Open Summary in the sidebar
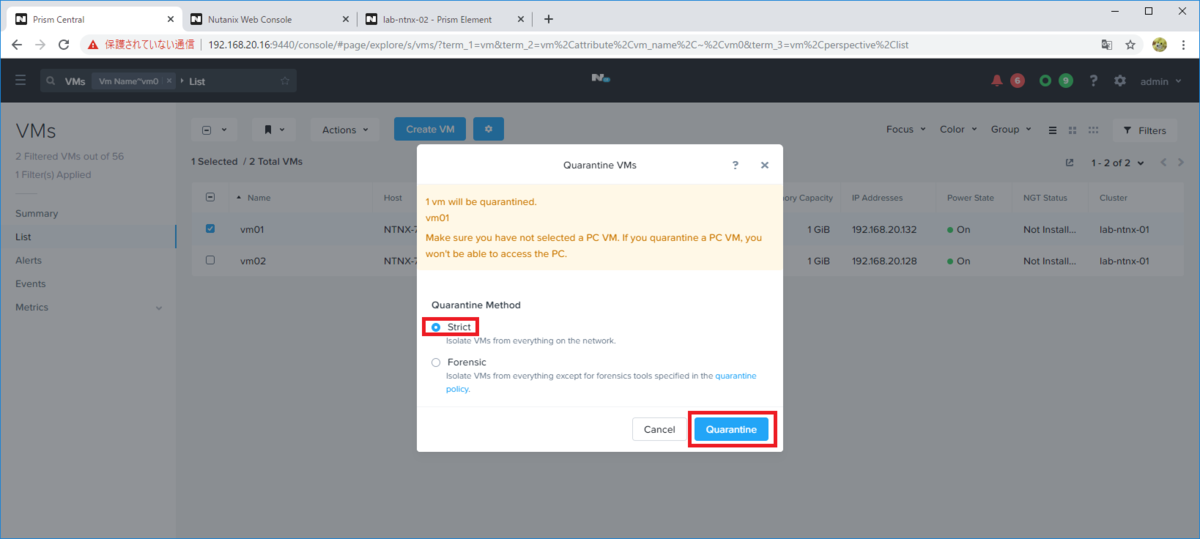1200x539 pixels. 37,213
